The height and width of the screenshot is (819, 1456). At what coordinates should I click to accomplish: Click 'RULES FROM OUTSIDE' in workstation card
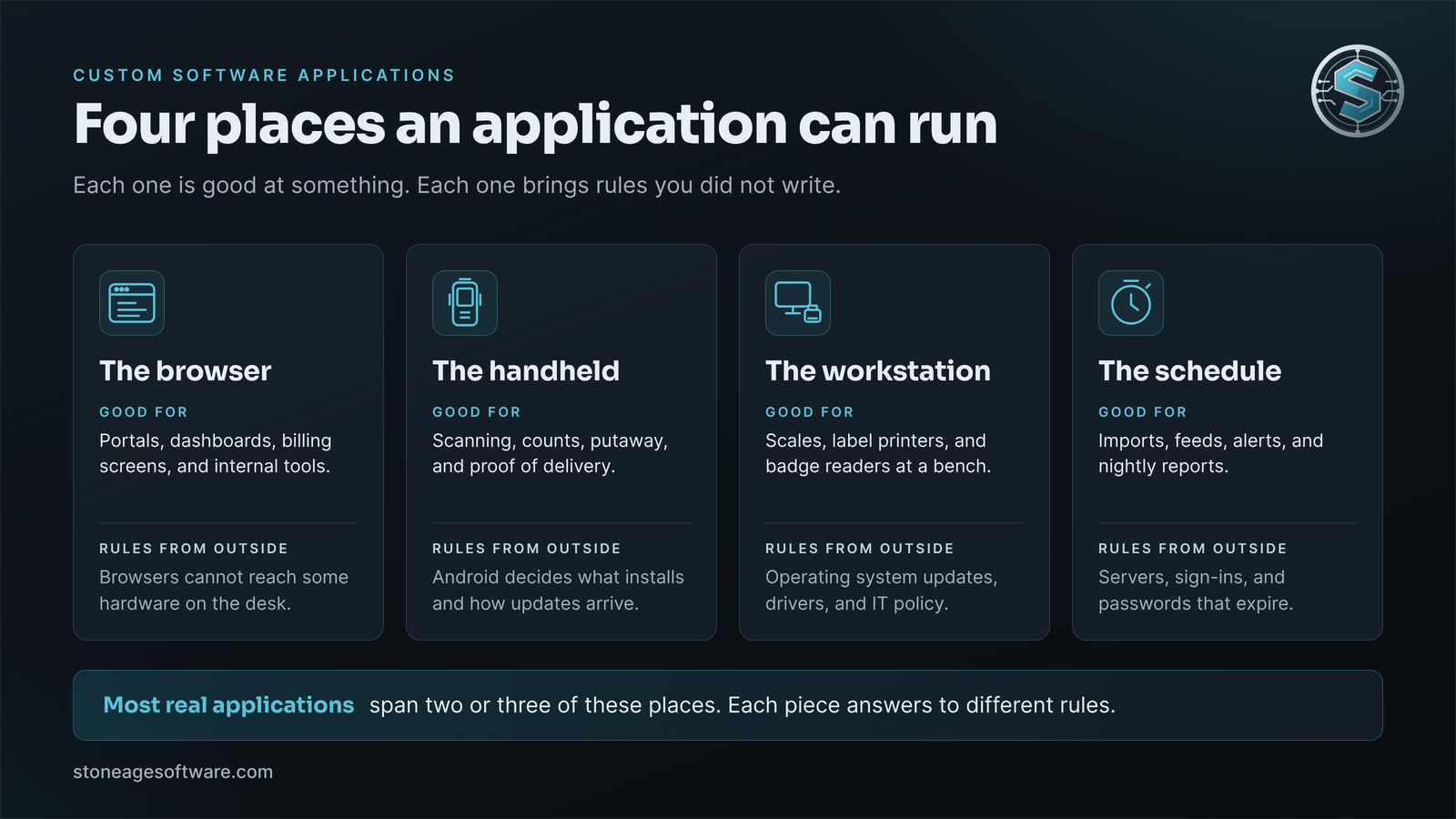860,549
